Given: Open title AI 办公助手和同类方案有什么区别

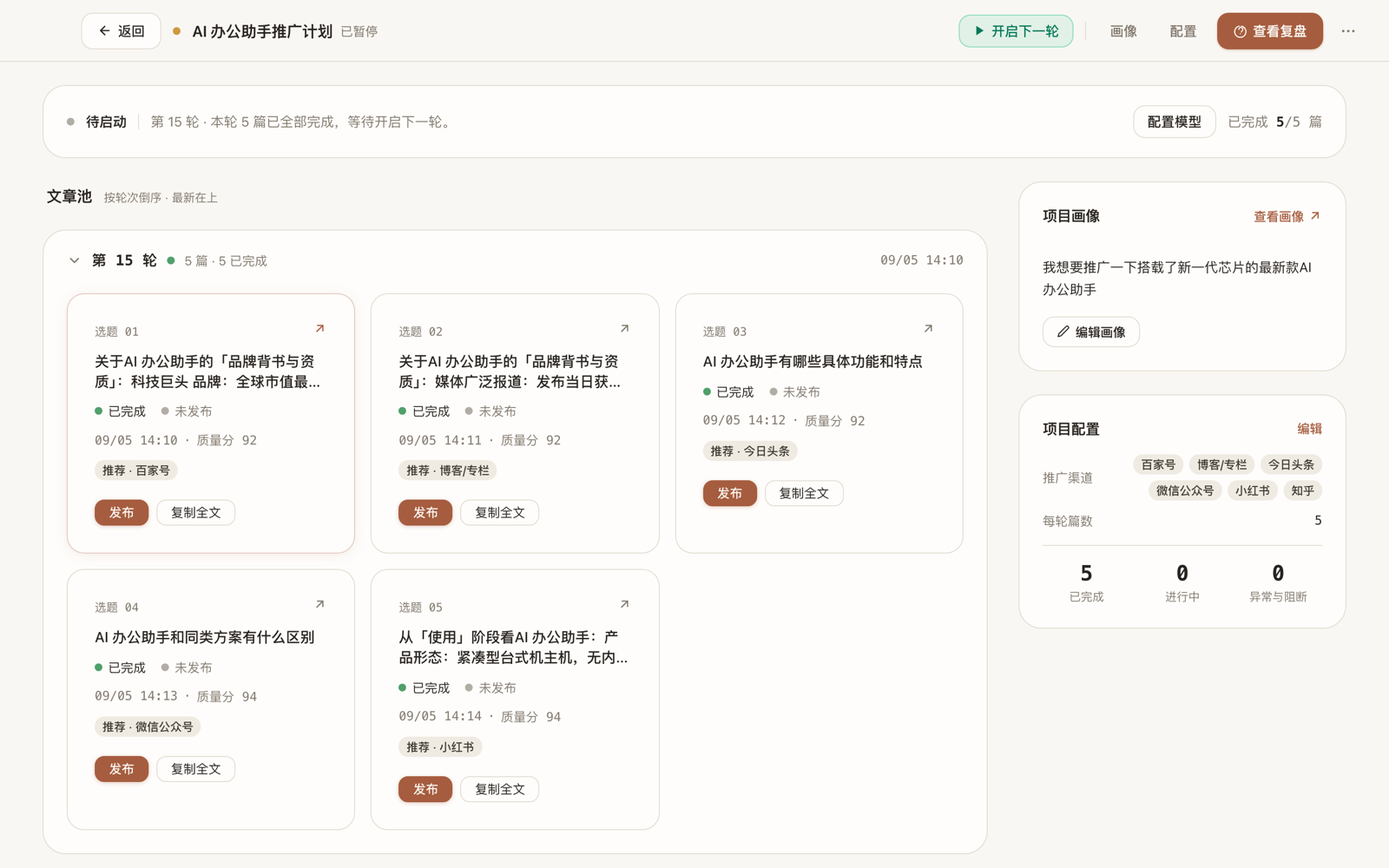Looking at the screenshot, I should 205,637.
